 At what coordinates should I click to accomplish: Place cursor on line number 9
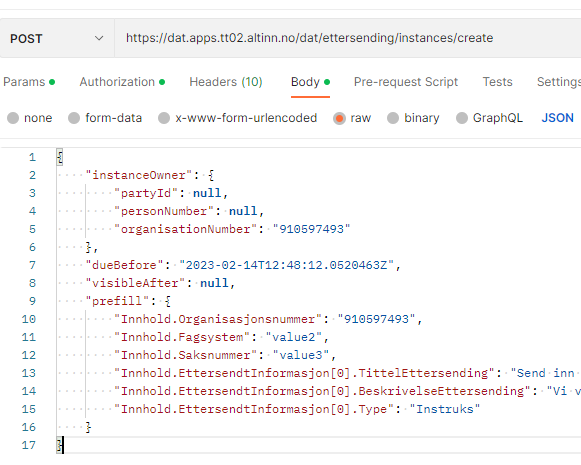pyautogui.click(x=32, y=301)
